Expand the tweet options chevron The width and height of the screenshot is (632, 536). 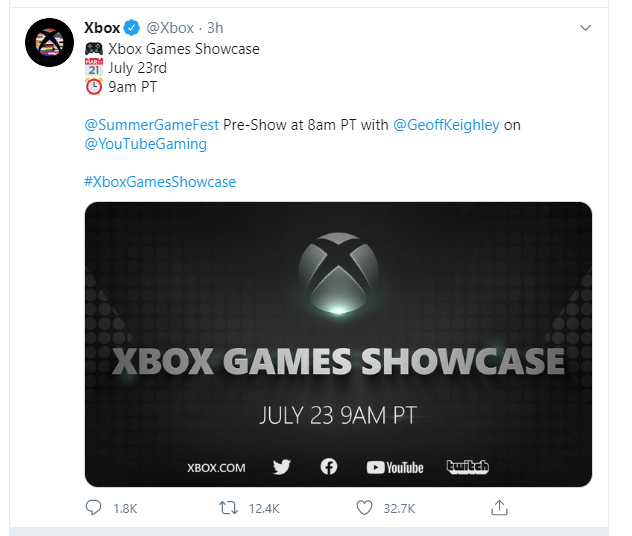(585, 28)
